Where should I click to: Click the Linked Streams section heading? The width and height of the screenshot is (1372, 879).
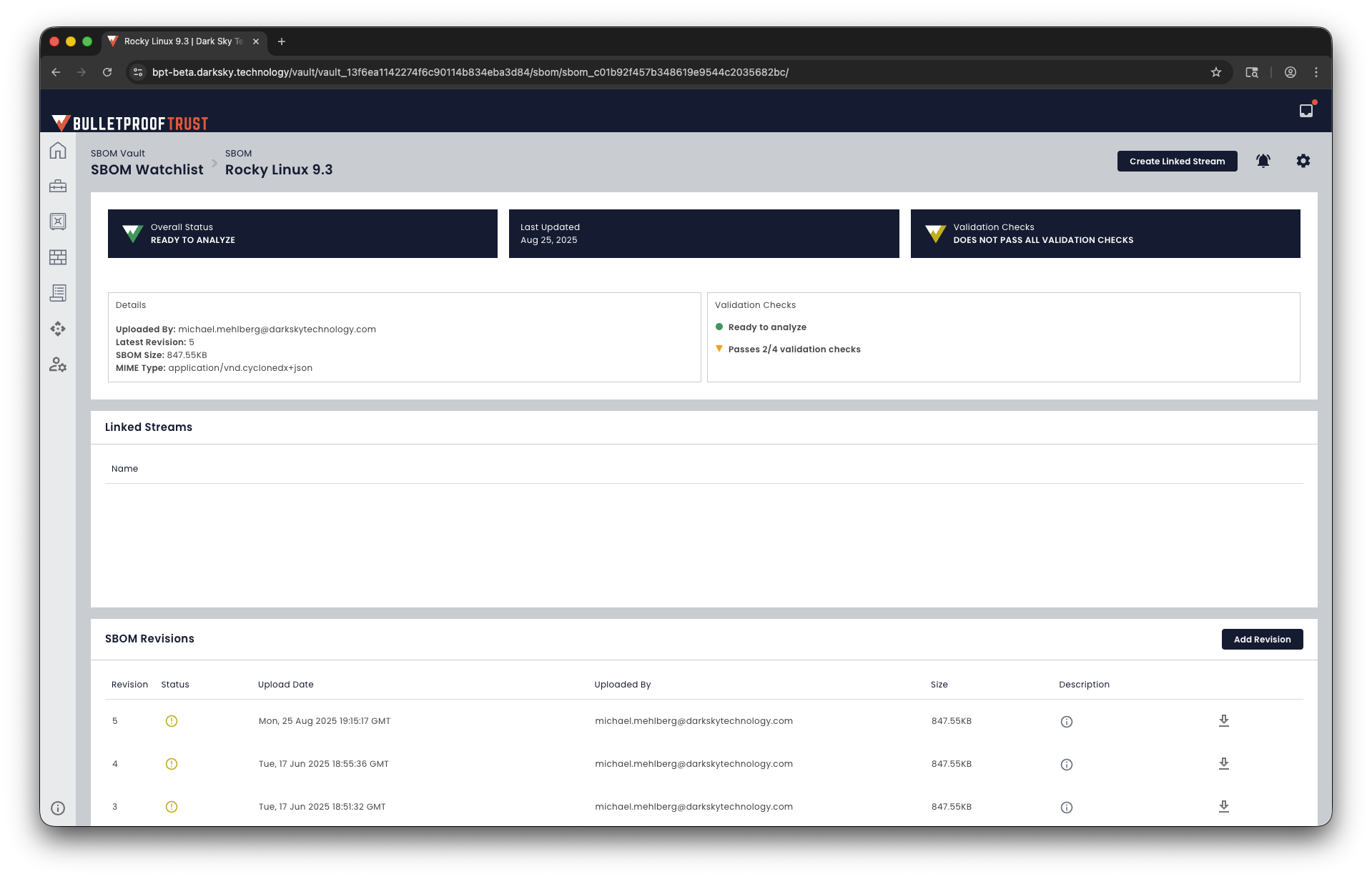pyautogui.click(x=149, y=427)
